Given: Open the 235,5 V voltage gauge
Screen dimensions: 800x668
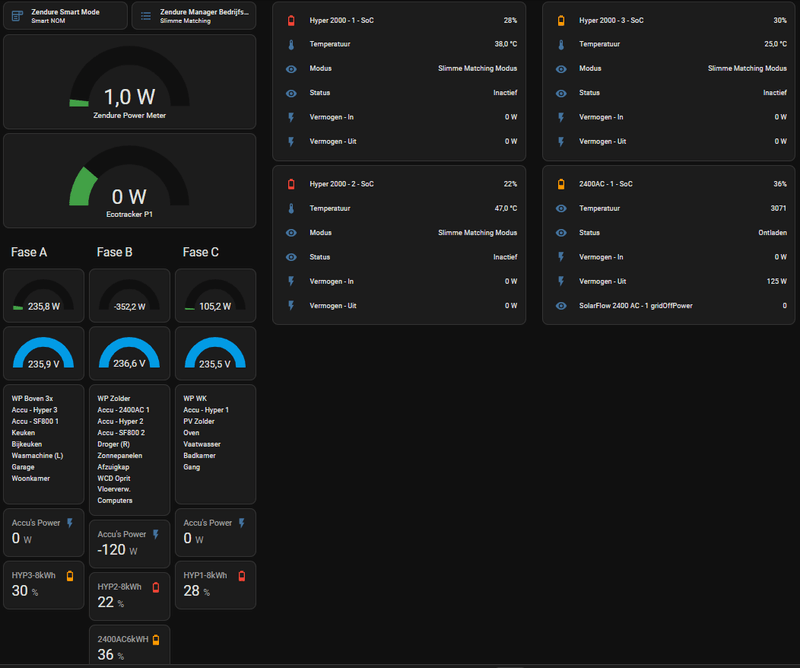Looking at the screenshot, I should pos(215,354).
